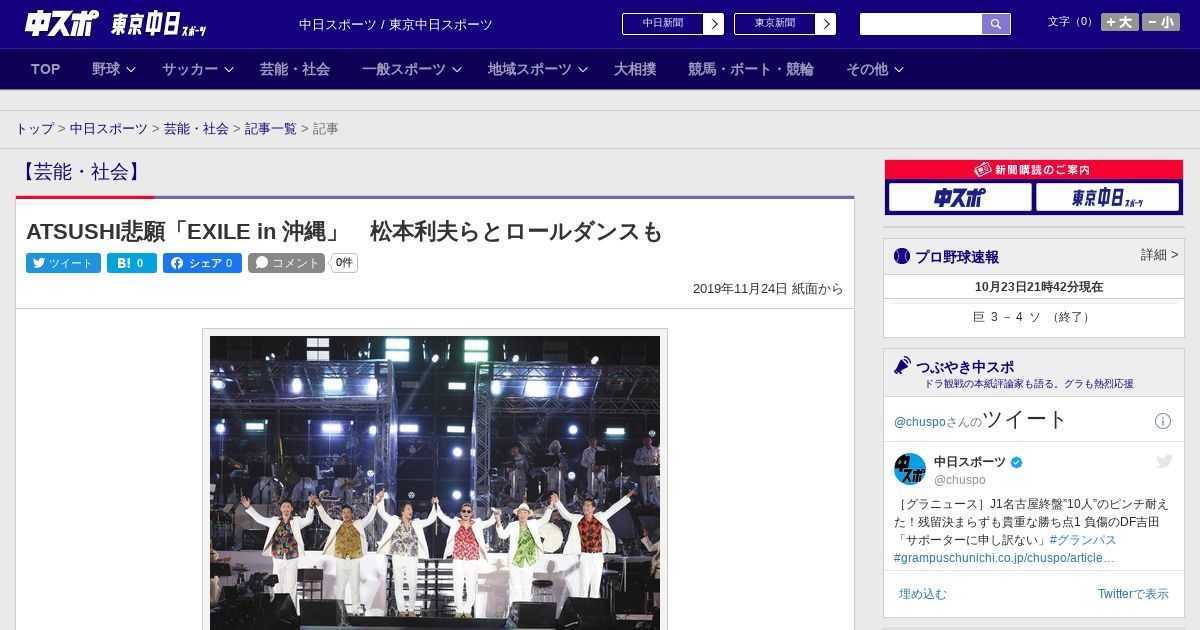Share article via Twitter ツイート button
1200x630 pixels.
coord(63,263)
